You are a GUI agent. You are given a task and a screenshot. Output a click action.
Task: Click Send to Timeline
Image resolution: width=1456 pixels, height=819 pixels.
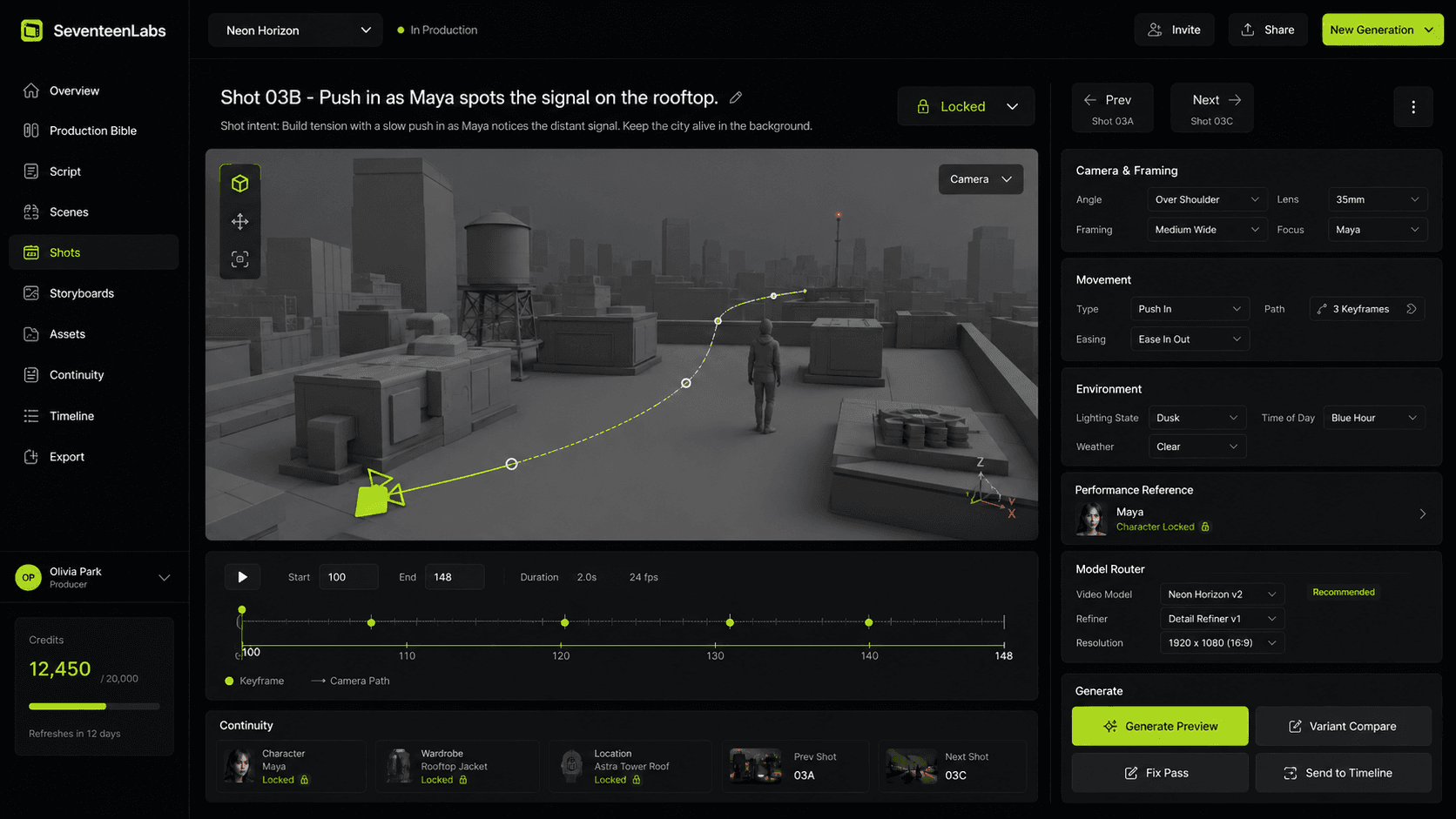(x=1343, y=773)
